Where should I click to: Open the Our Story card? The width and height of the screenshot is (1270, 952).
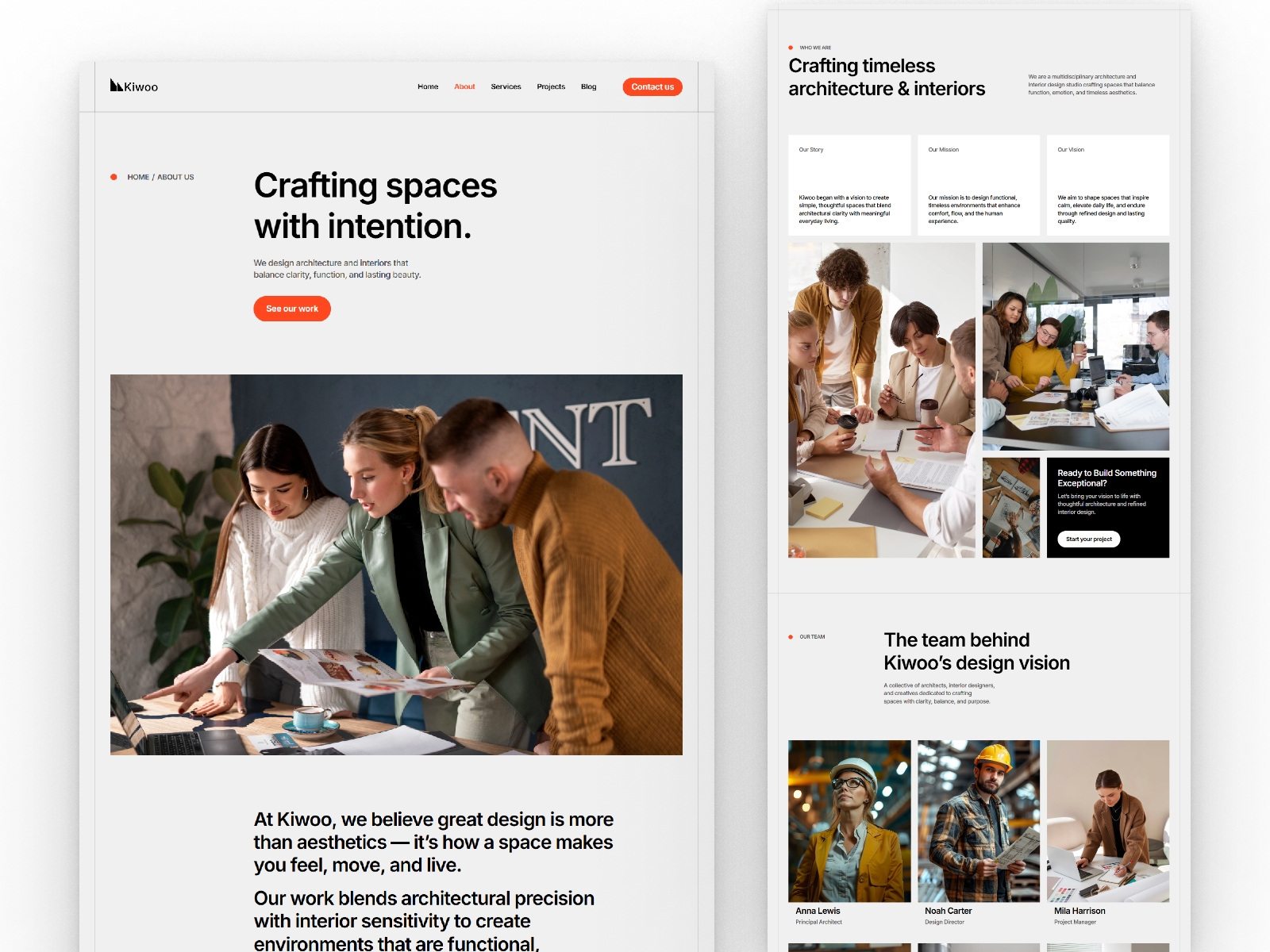coord(849,185)
